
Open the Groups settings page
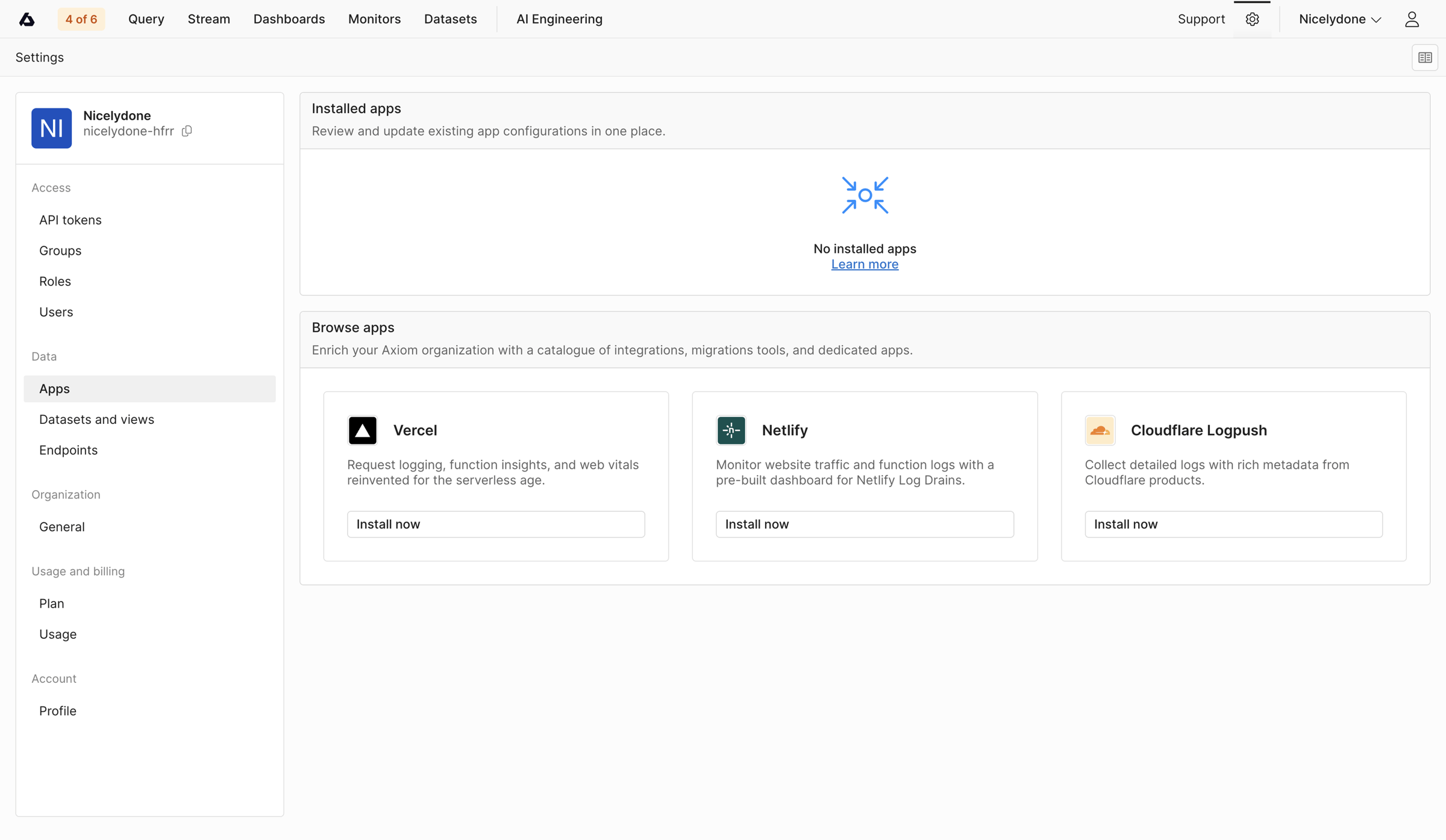(x=149, y=251)
